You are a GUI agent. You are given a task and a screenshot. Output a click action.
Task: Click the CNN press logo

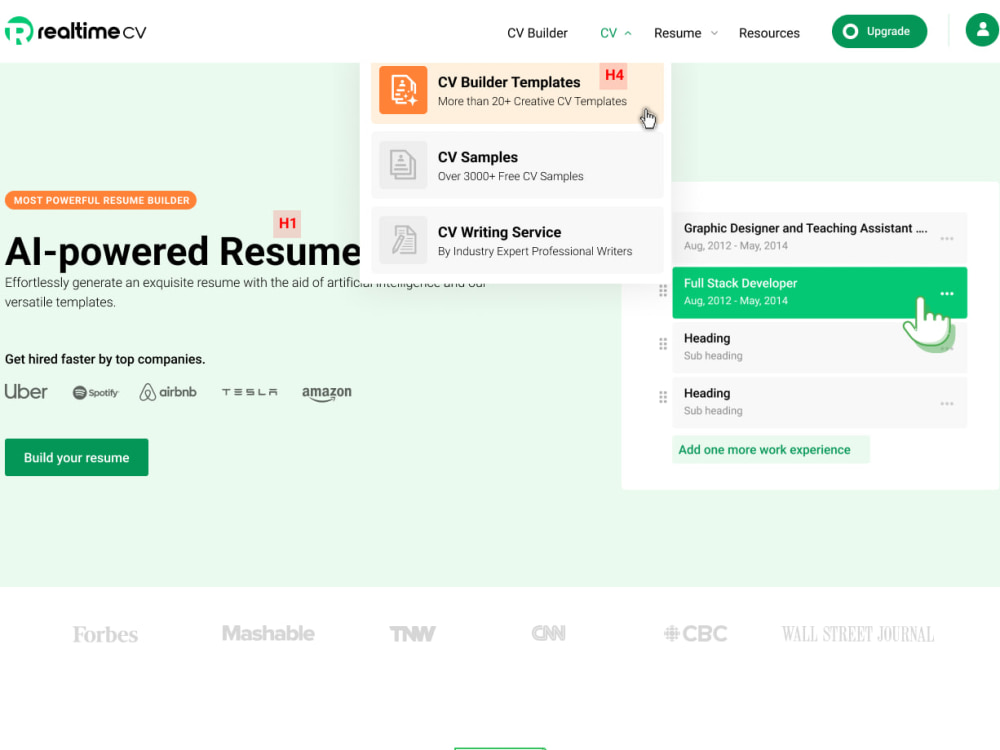coord(548,633)
